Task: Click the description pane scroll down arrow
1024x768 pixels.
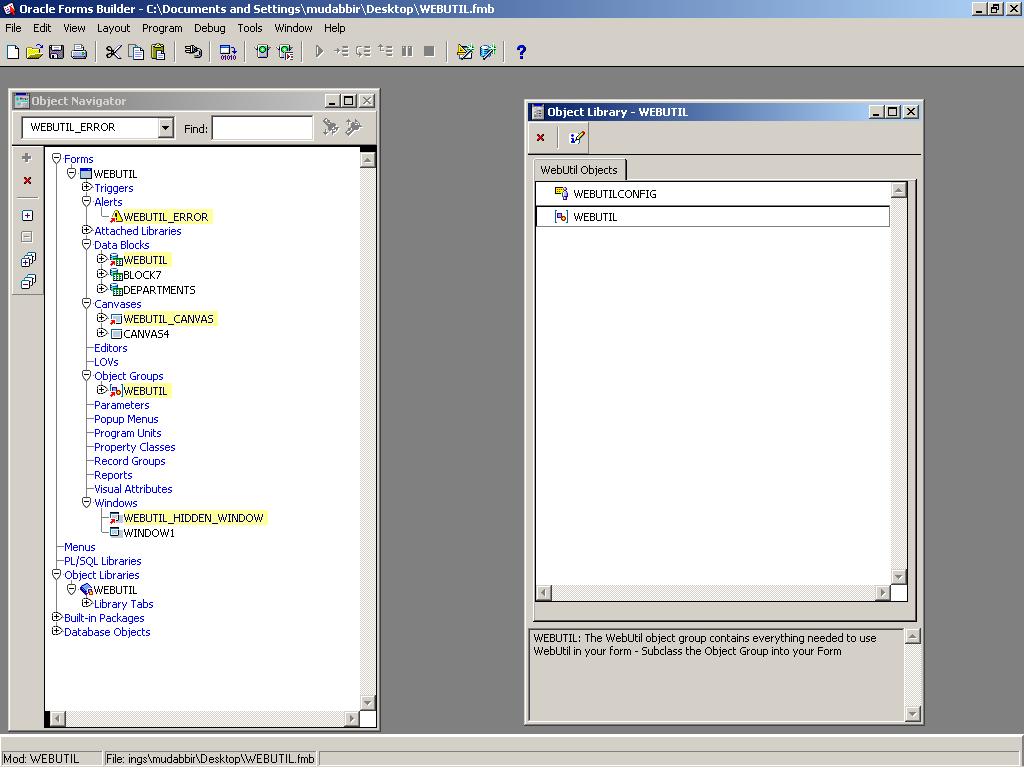Action: pyautogui.click(x=913, y=714)
